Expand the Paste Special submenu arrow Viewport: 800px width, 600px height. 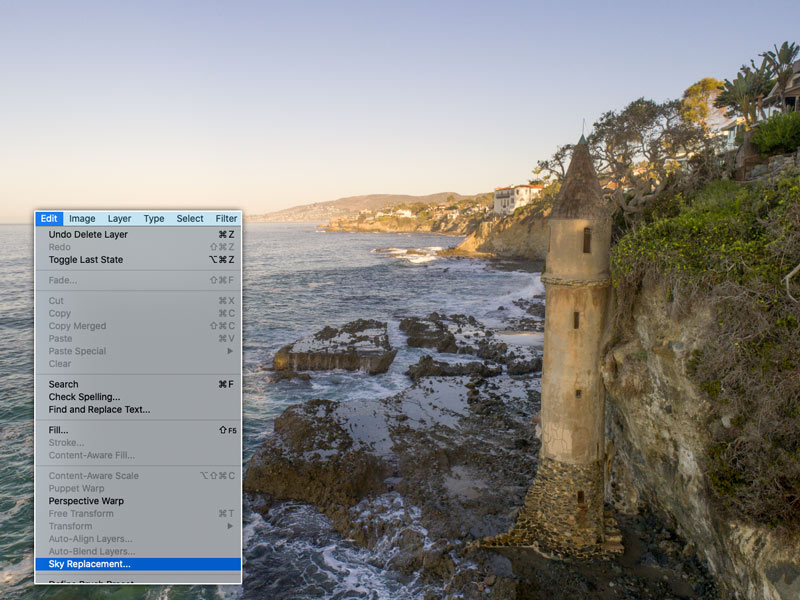[x=230, y=351]
